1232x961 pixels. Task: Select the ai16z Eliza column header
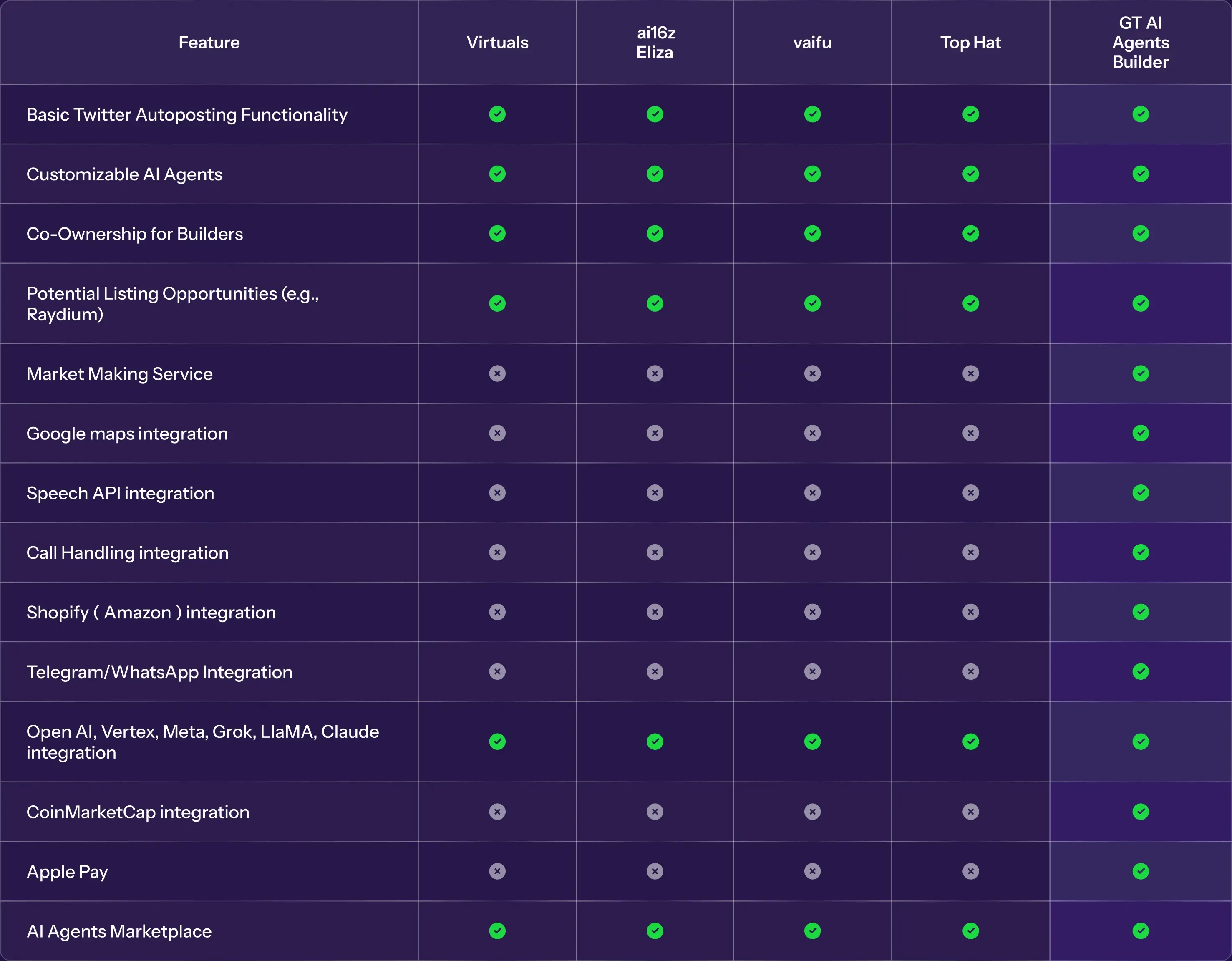[655, 42]
